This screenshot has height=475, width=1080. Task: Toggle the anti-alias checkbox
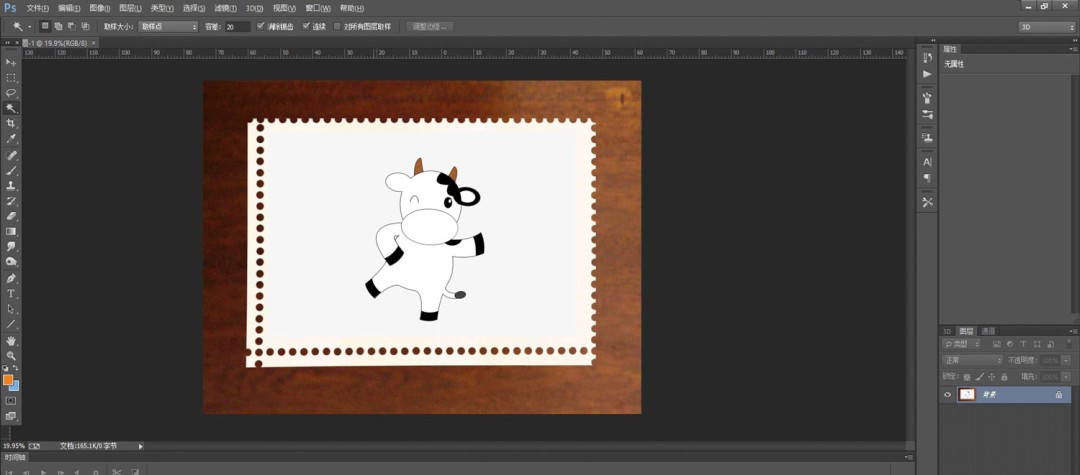click(260, 26)
